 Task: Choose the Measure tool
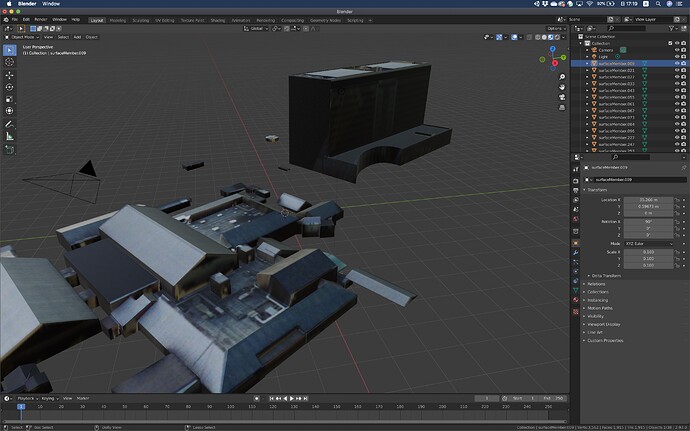click(x=10, y=135)
